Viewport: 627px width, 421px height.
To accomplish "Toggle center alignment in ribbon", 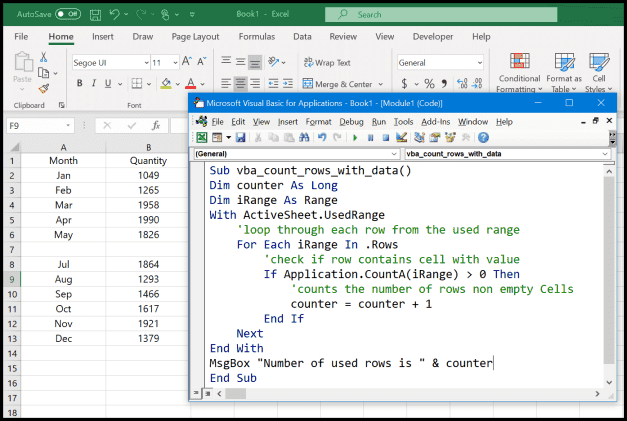I will tap(241, 84).
